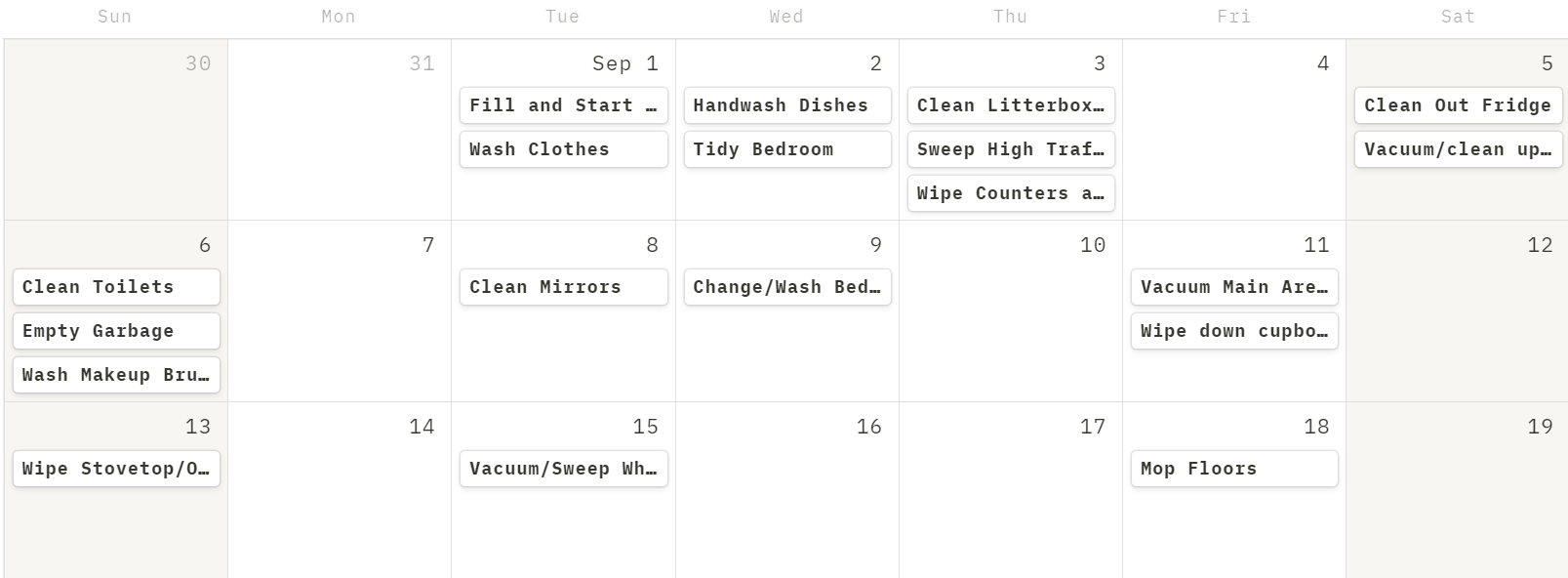Viewport: 1568px width, 578px height.
Task: Open the Wipe Counters card
Action: (1011, 193)
